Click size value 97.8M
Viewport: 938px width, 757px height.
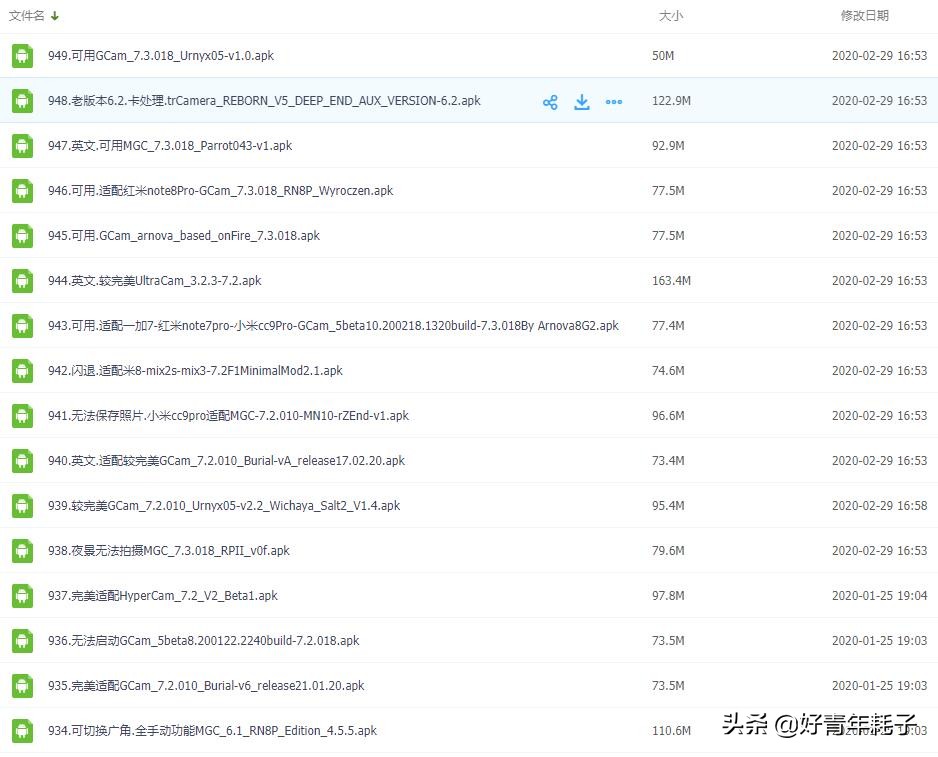pos(668,595)
